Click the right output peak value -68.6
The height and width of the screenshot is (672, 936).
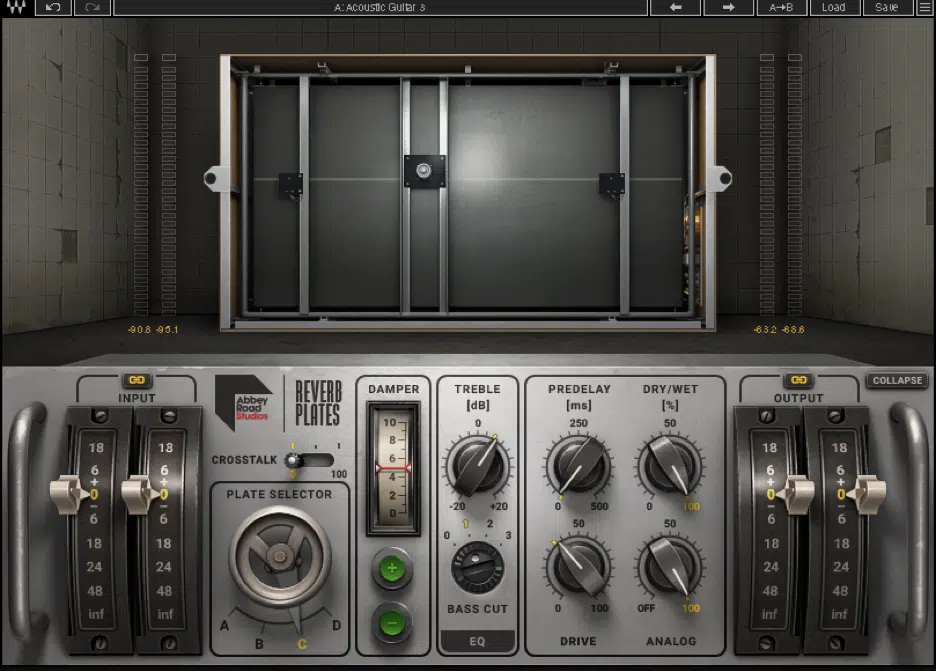(x=793, y=329)
